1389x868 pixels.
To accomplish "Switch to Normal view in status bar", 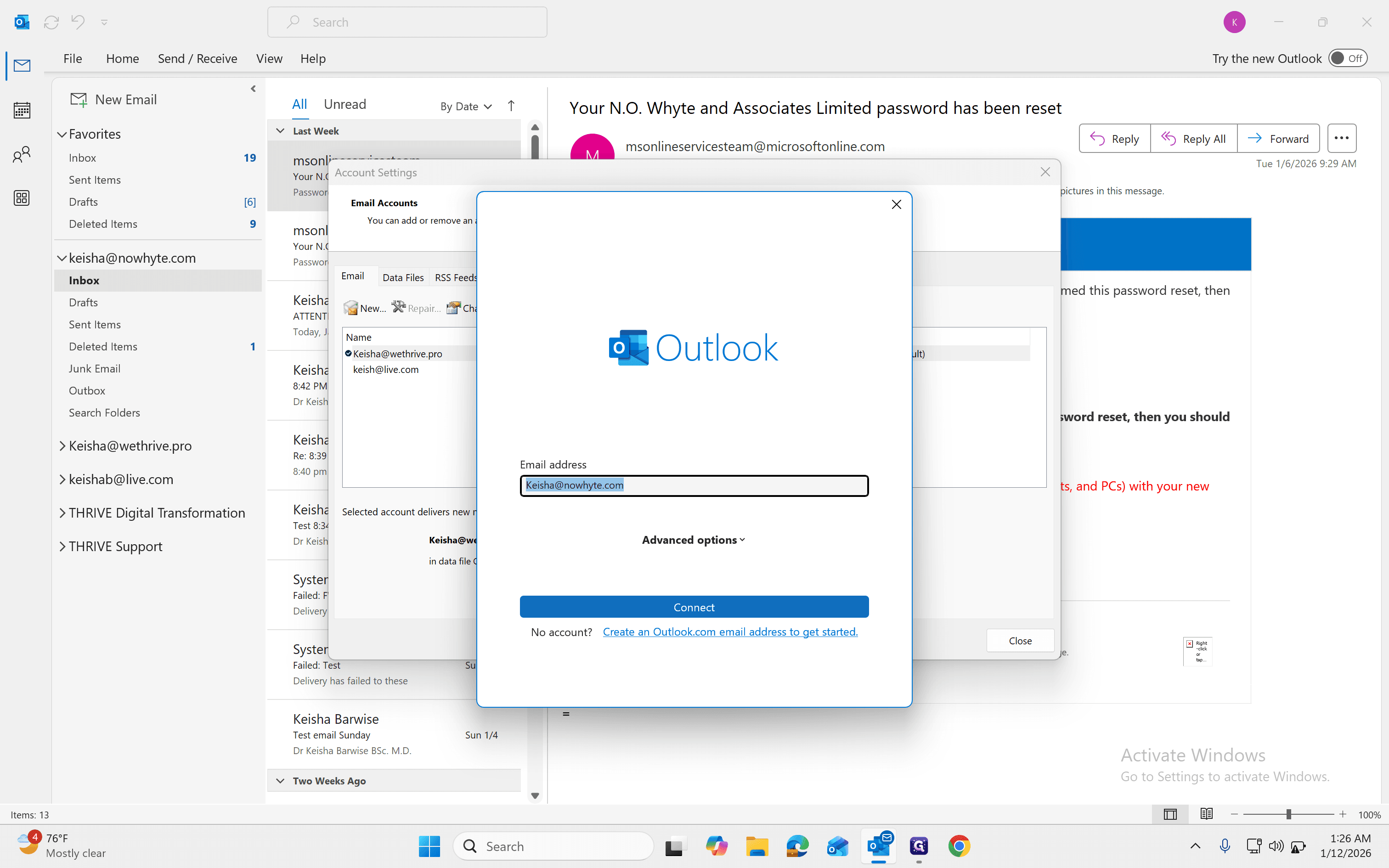I will coord(1170,814).
